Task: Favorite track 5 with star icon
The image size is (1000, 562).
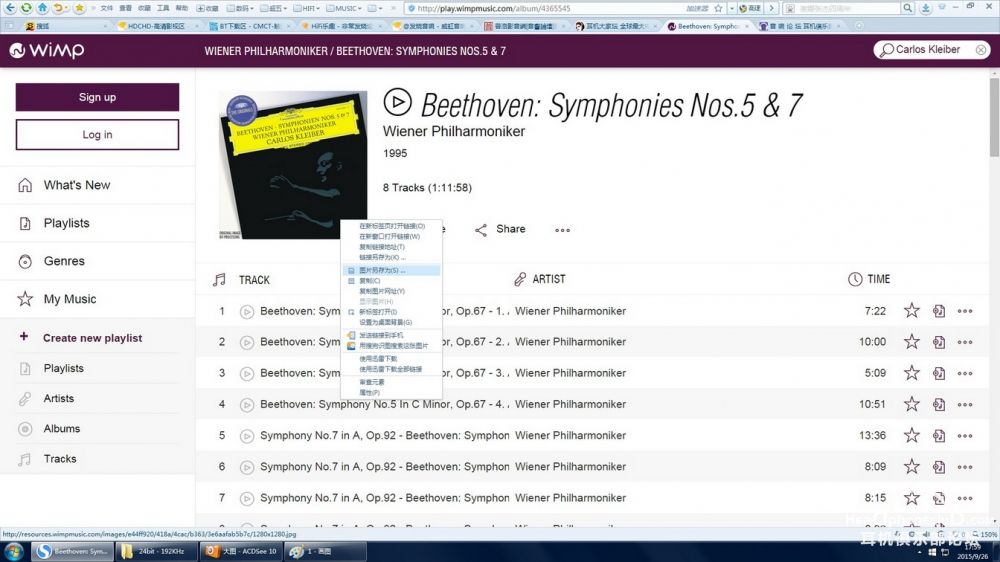Action: point(911,435)
